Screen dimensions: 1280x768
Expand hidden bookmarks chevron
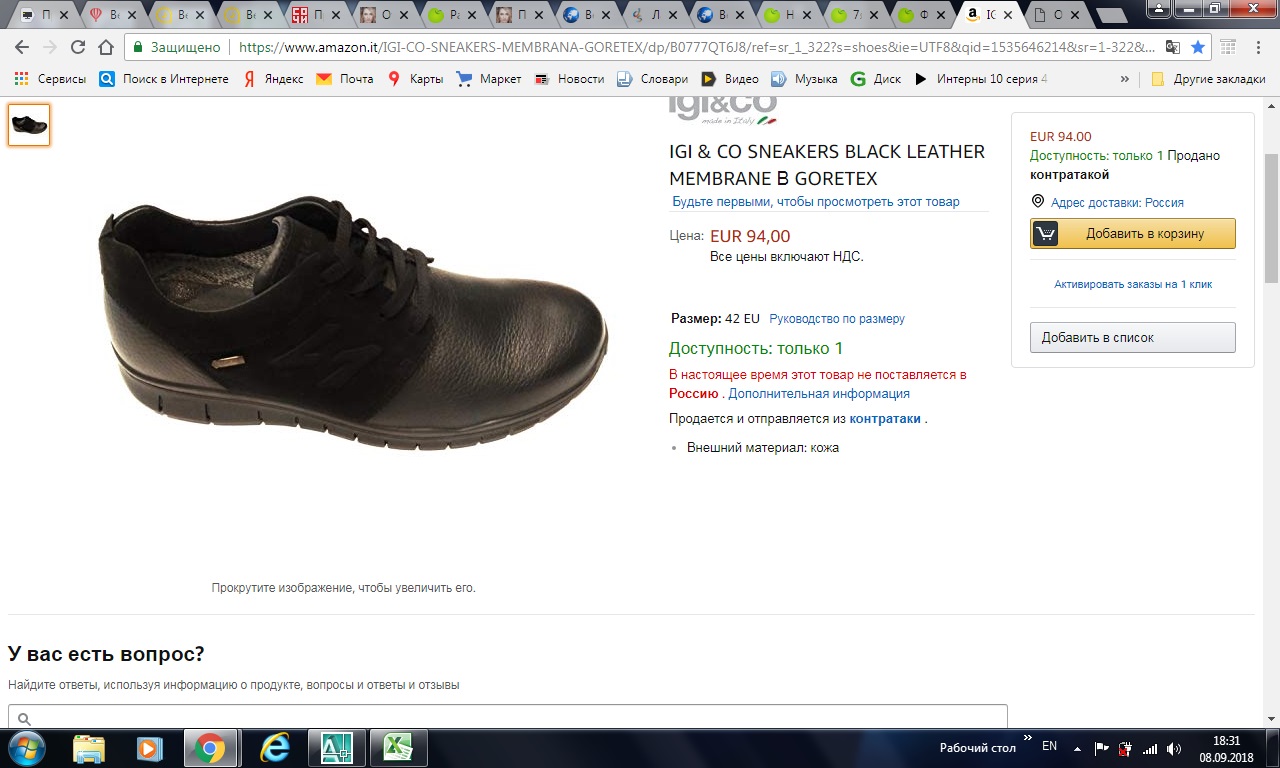(x=1125, y=79)
